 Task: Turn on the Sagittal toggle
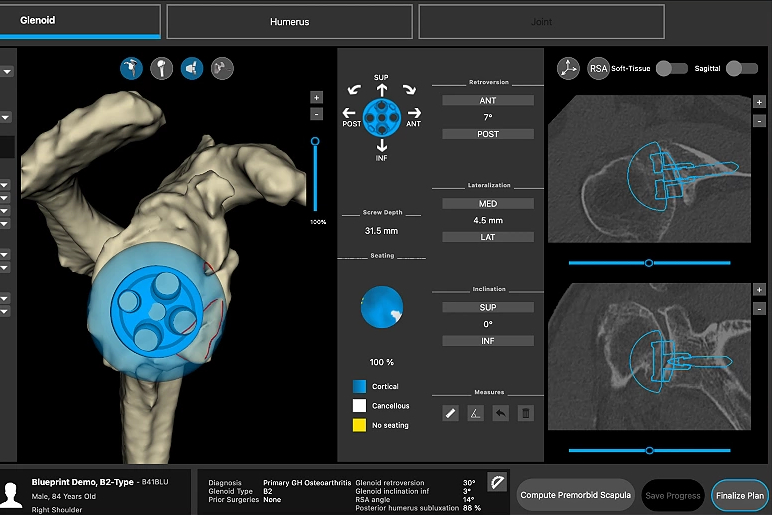pyautogui.click(x=741, y=68)
